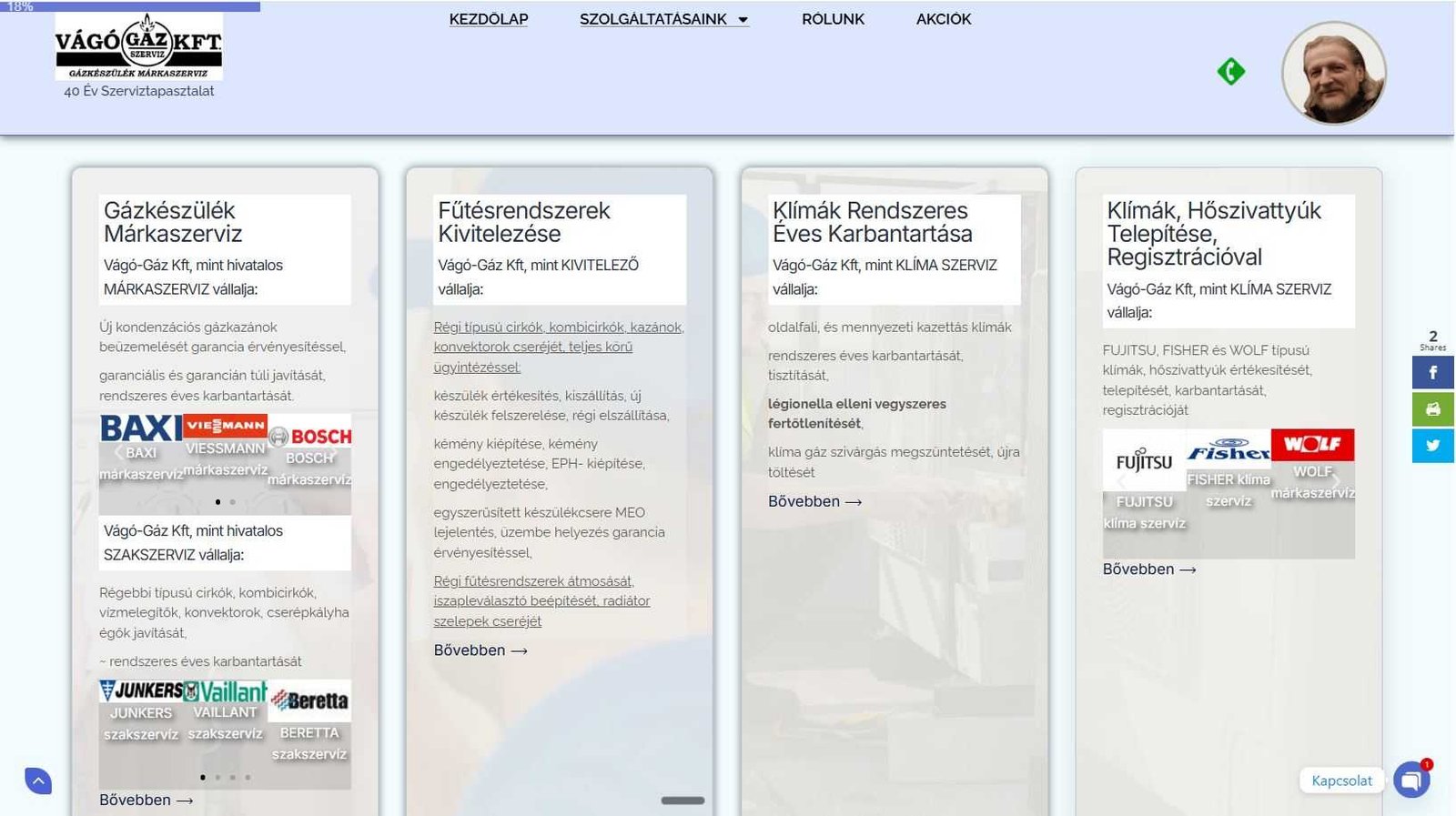The image size is (1456, 816).
Task: Click the BAXI brand logo
Action: 140,428
